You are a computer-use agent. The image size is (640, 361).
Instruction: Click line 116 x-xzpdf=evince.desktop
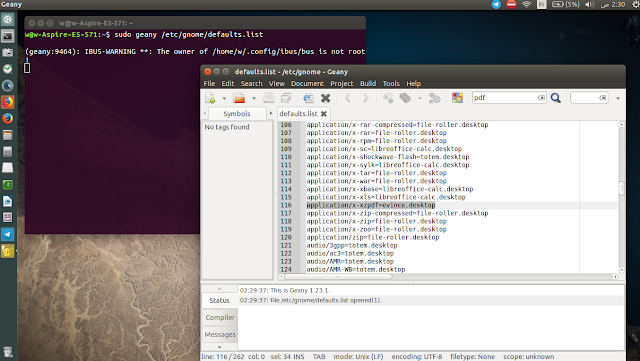click(x=371, y=205)
